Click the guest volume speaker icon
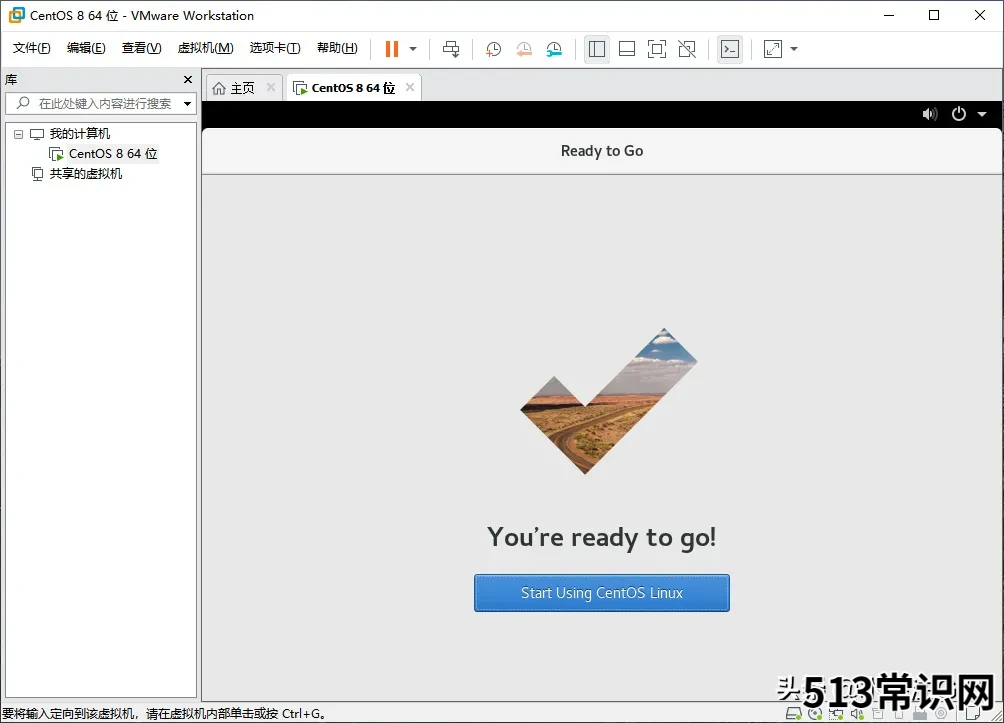Viewport: 1004px width, 723px height. (930, 114)
